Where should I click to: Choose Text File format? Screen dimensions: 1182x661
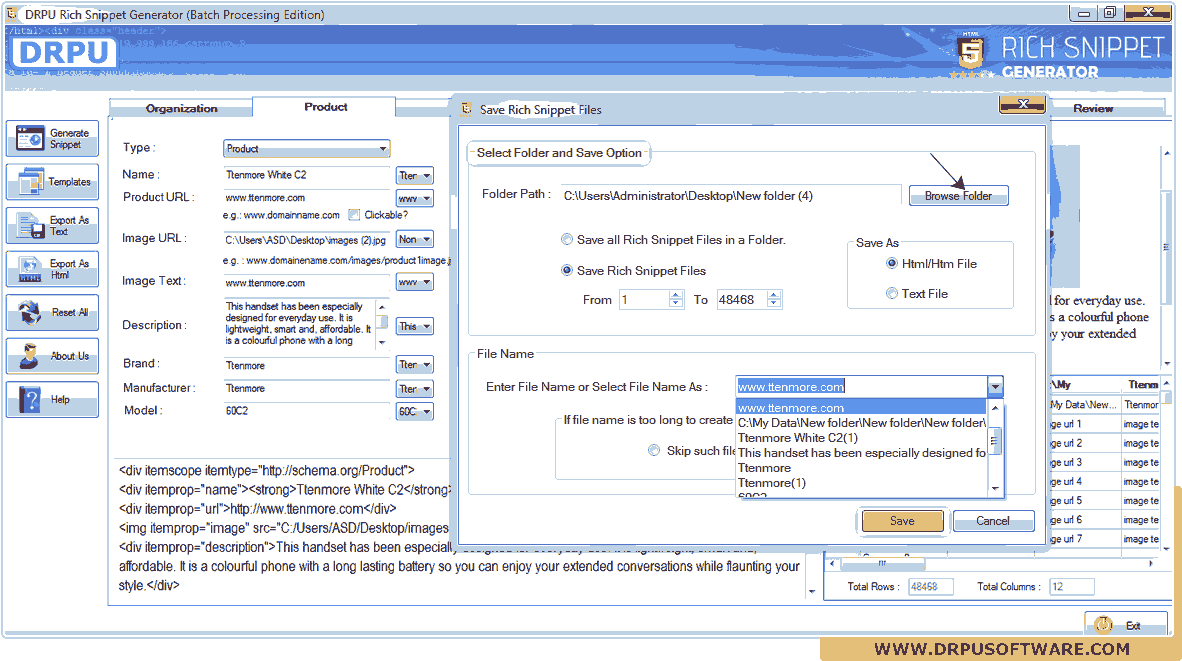tap(892, 294)
